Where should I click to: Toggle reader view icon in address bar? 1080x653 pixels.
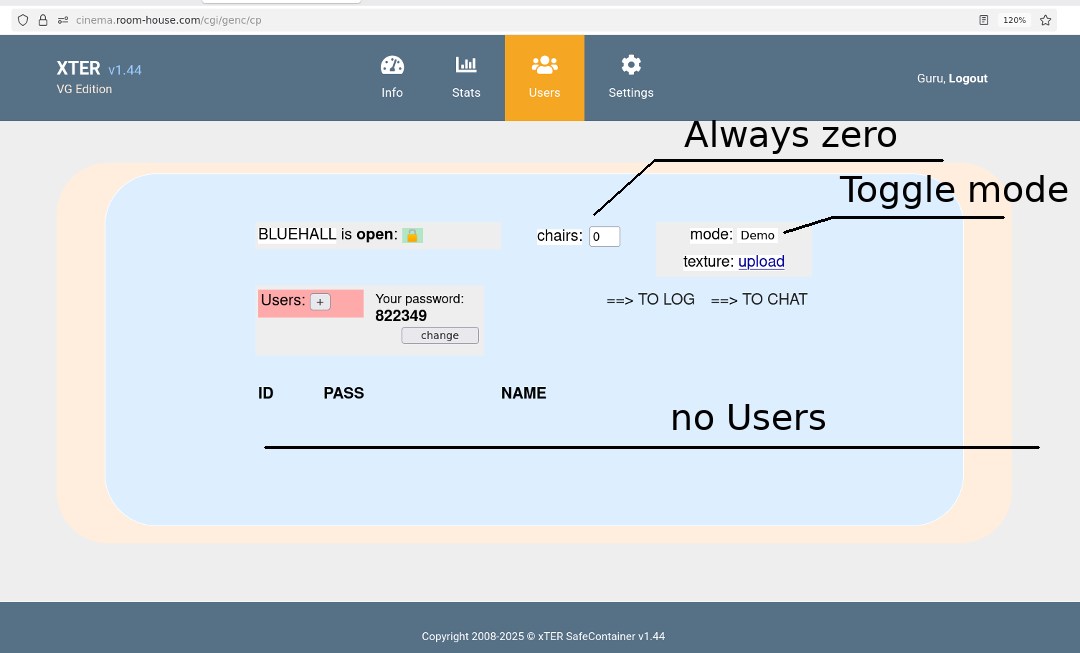click(x=984, y=20)
